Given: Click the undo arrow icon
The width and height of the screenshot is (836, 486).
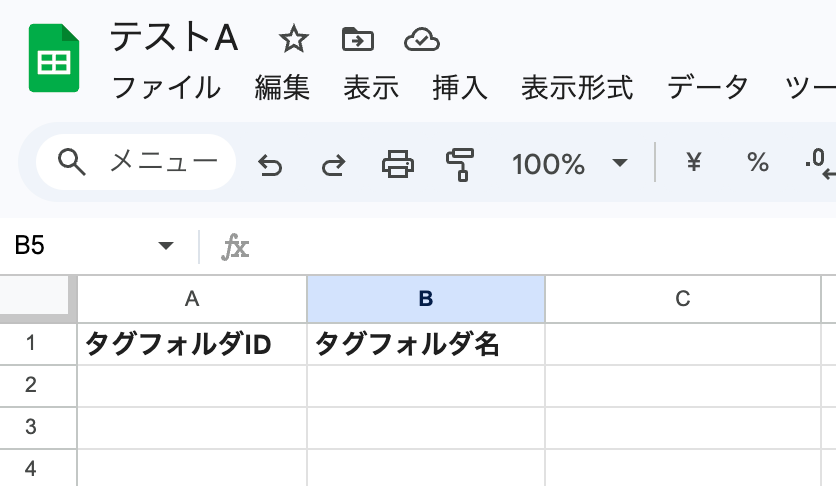Looking at the screenshot, I should tap(270, 164).
